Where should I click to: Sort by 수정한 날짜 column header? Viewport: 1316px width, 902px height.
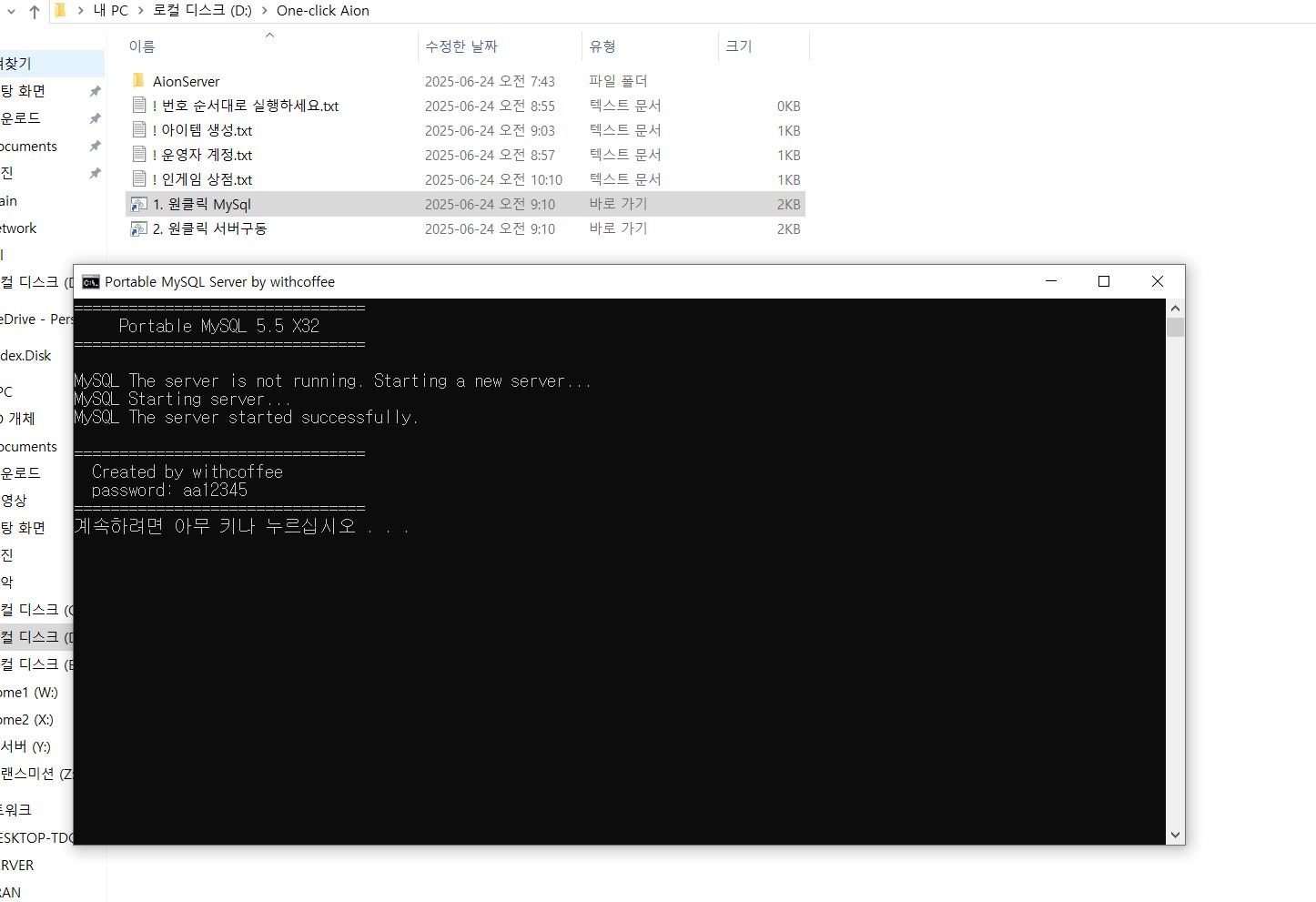[x=461, y=46]
